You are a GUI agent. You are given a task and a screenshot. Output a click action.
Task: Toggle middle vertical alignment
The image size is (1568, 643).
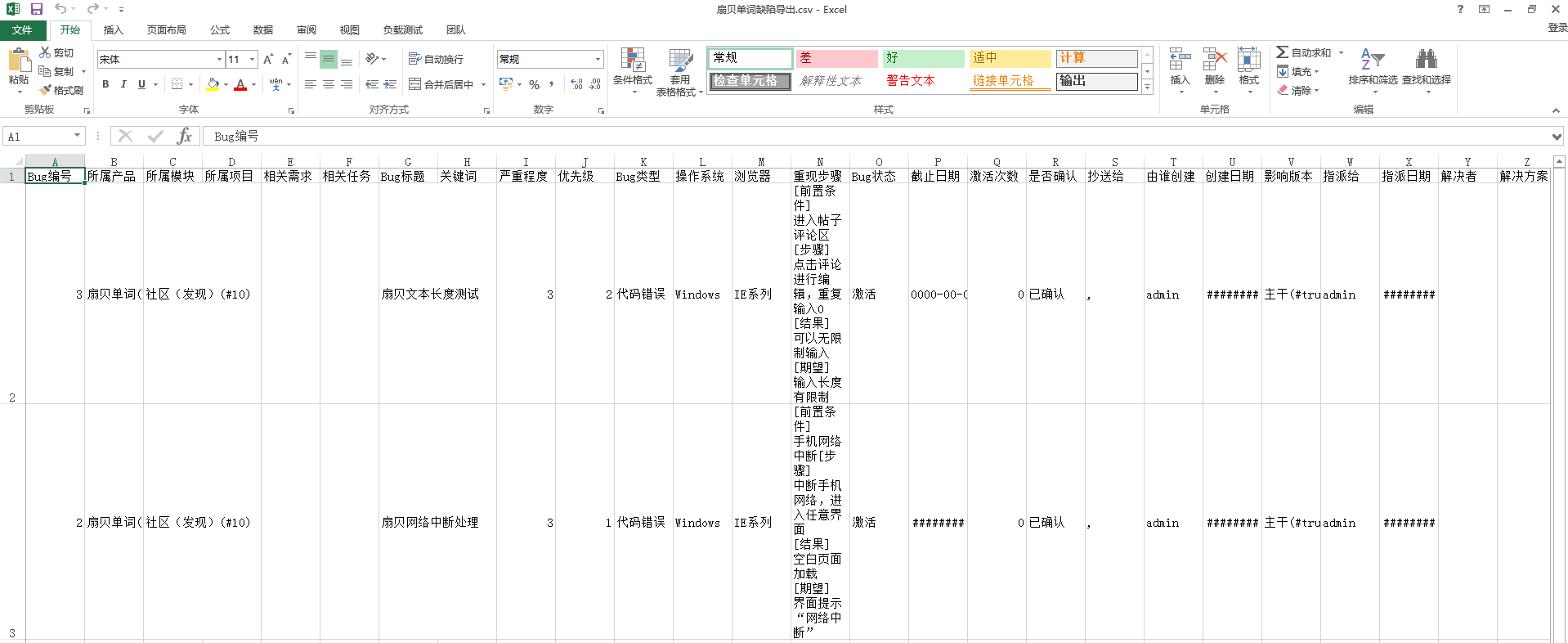point(329,59)
